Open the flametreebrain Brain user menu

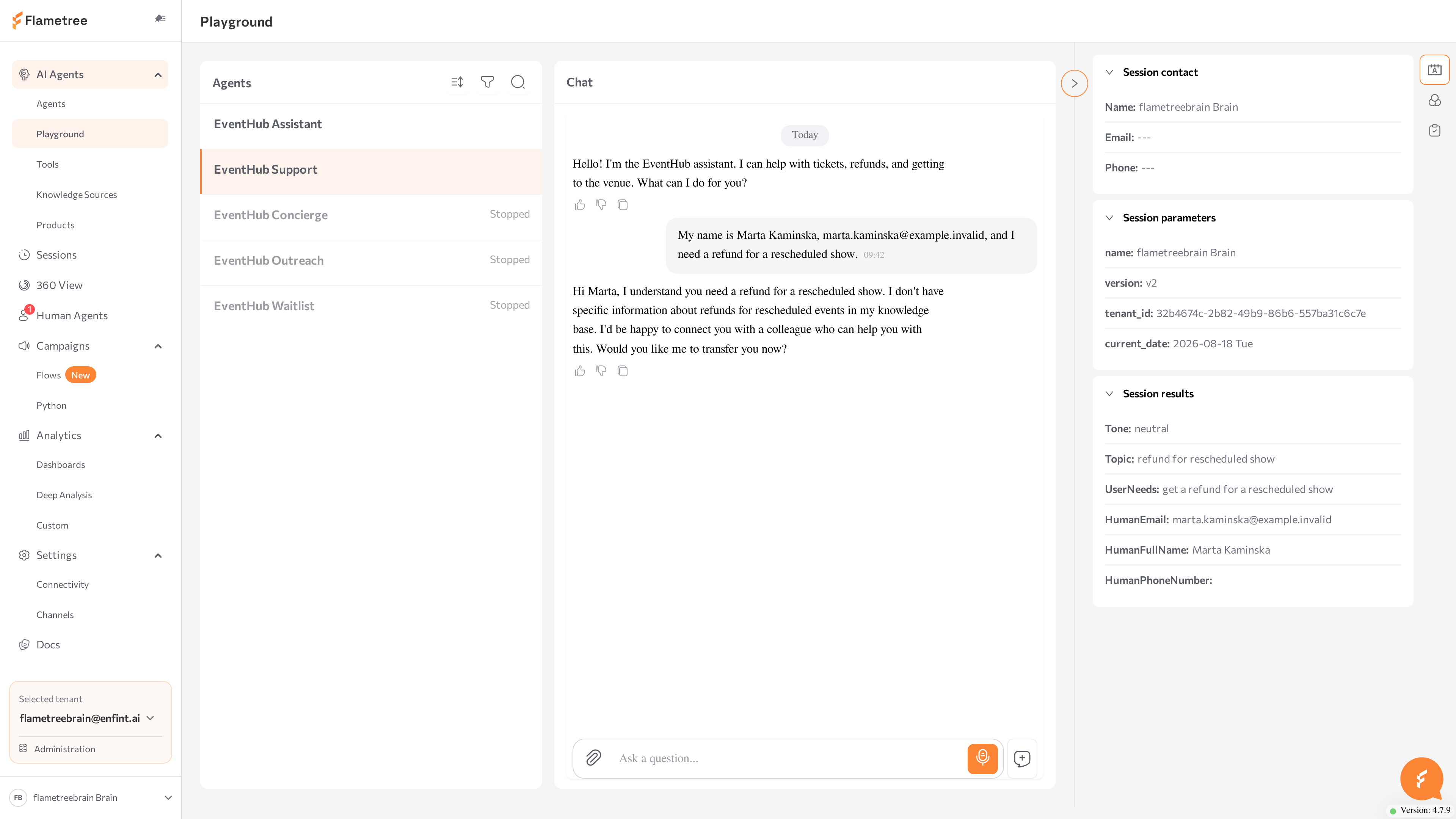coord(91,797)
